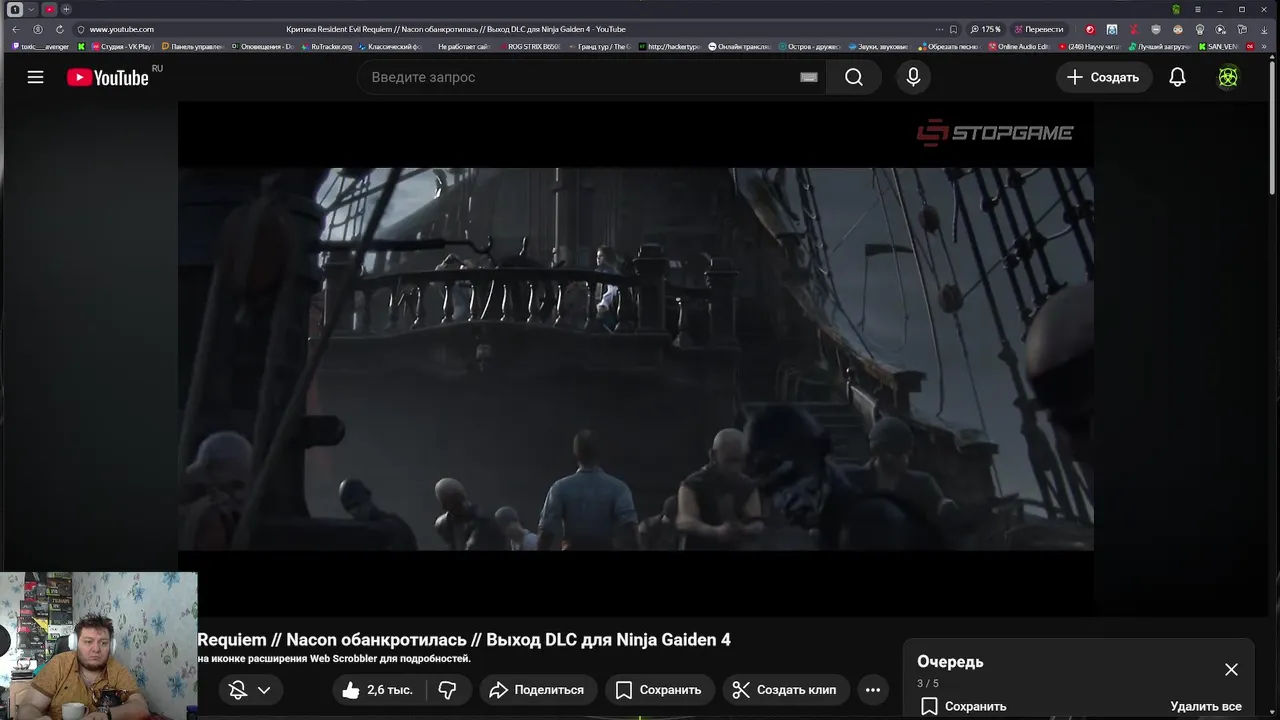Click the page scrollbar thumb

(x=1272, y=128)
